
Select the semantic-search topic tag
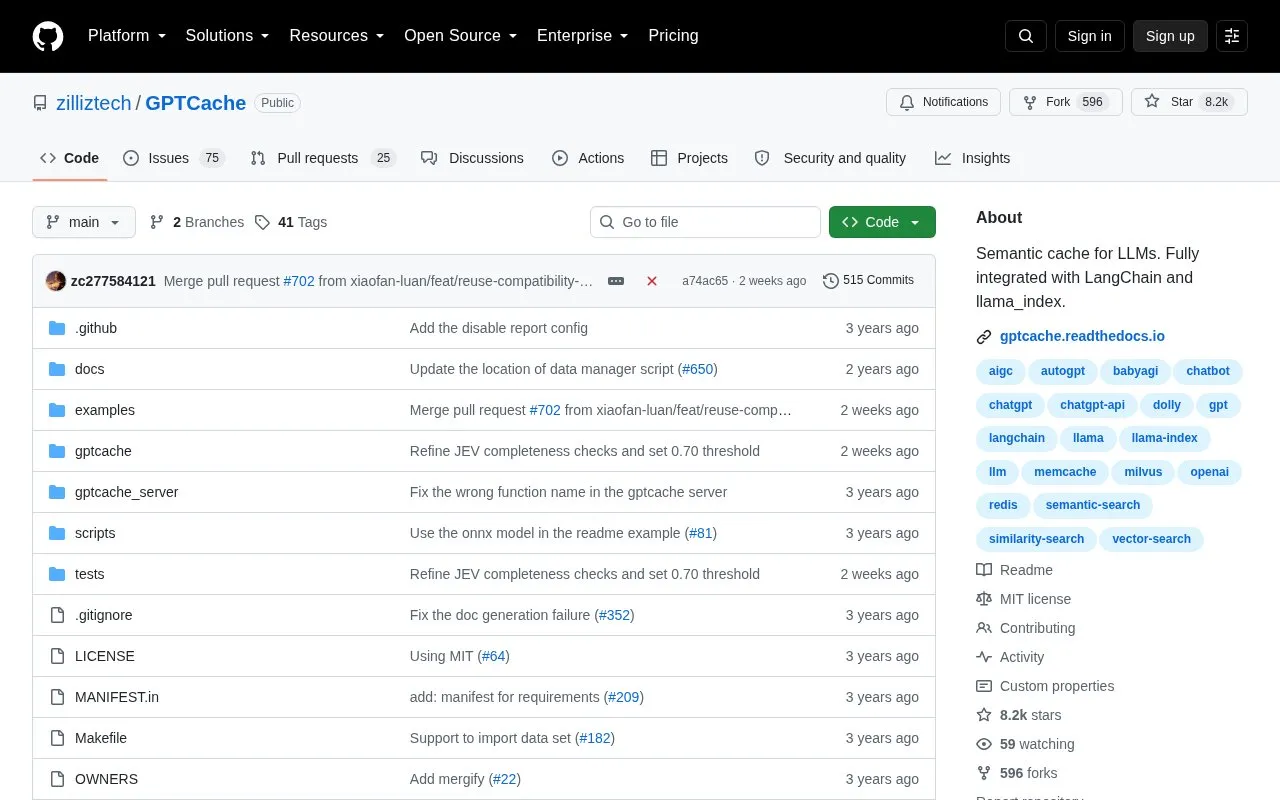point(1093,505)
